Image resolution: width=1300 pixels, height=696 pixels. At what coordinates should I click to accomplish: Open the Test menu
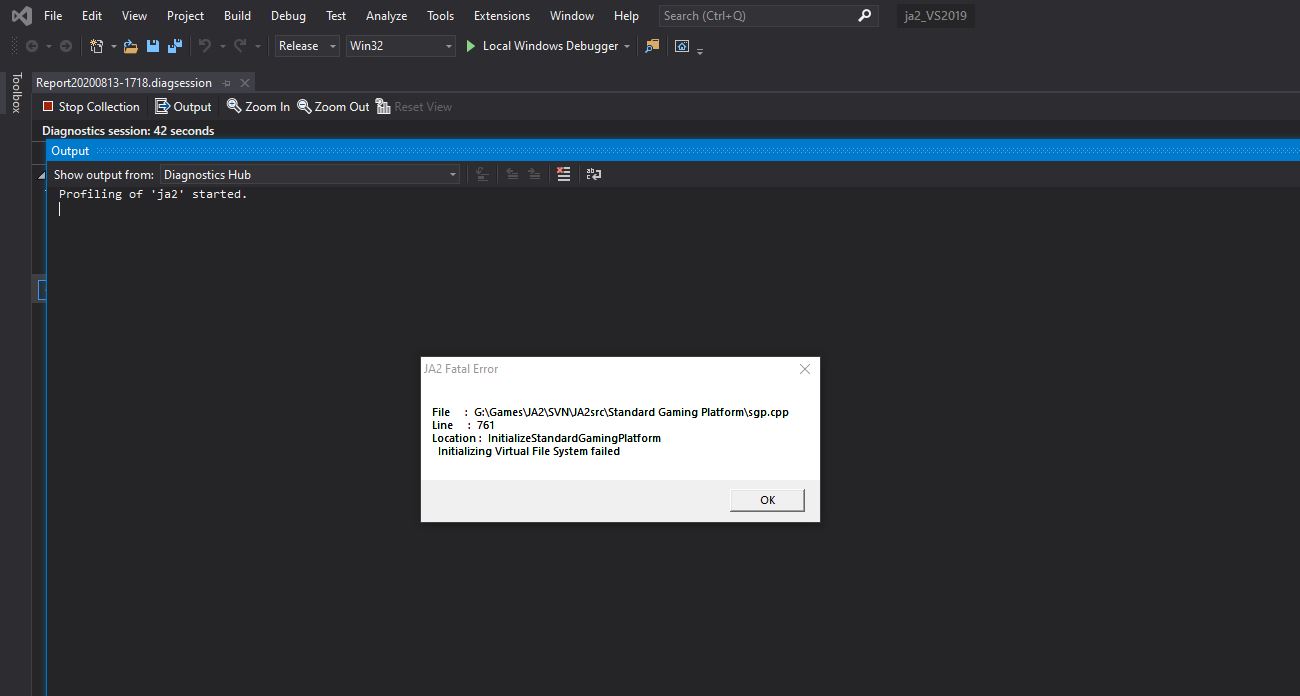pos(336,16)
